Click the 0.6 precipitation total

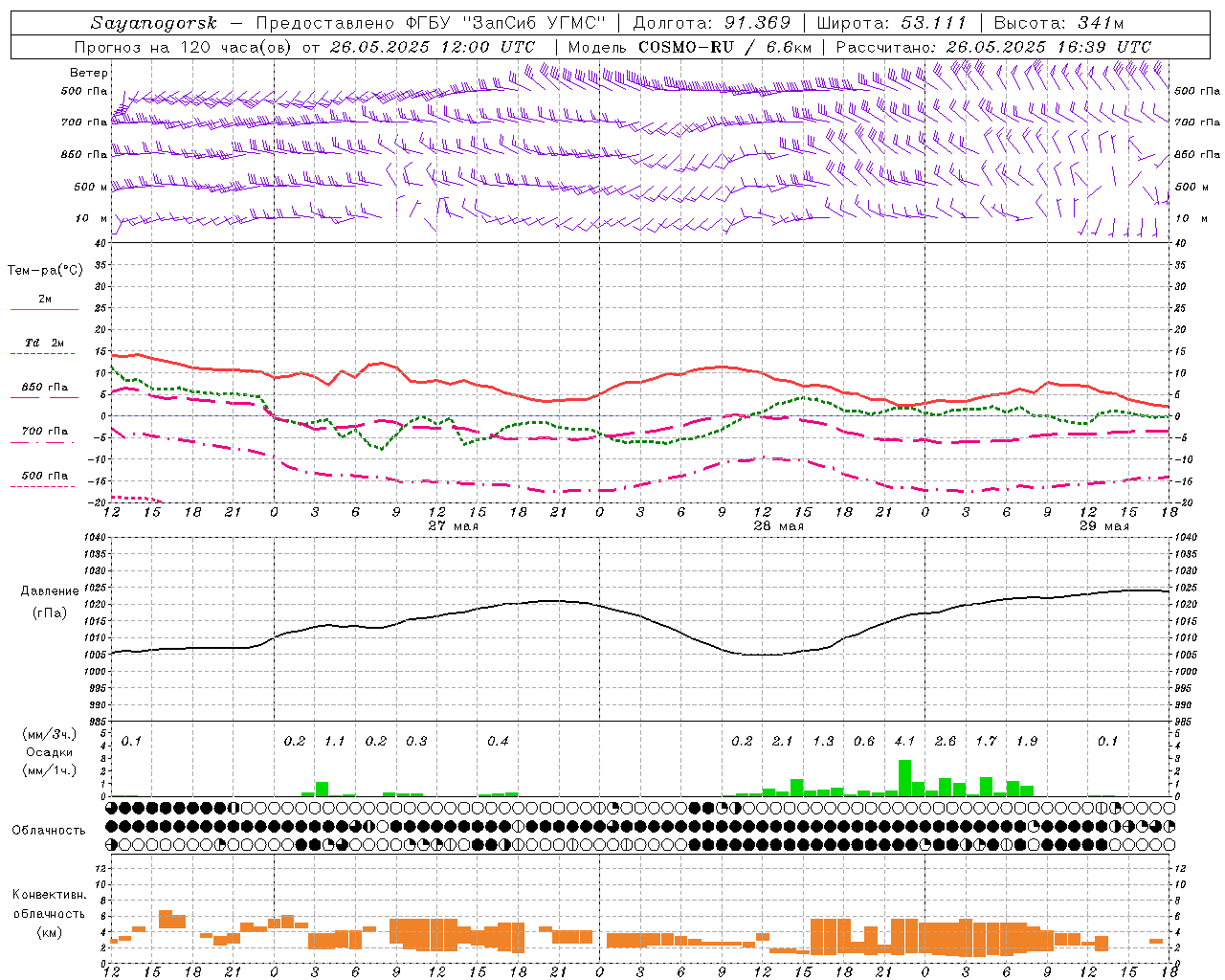pos(864,742)
